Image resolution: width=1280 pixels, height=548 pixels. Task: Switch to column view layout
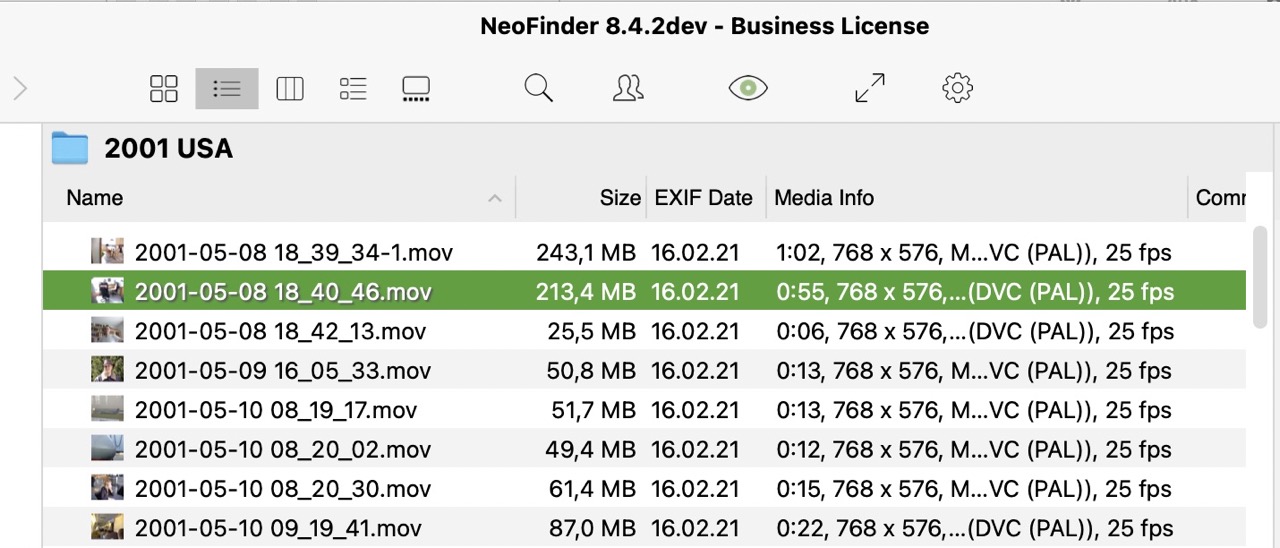click(x=290, y=89)
